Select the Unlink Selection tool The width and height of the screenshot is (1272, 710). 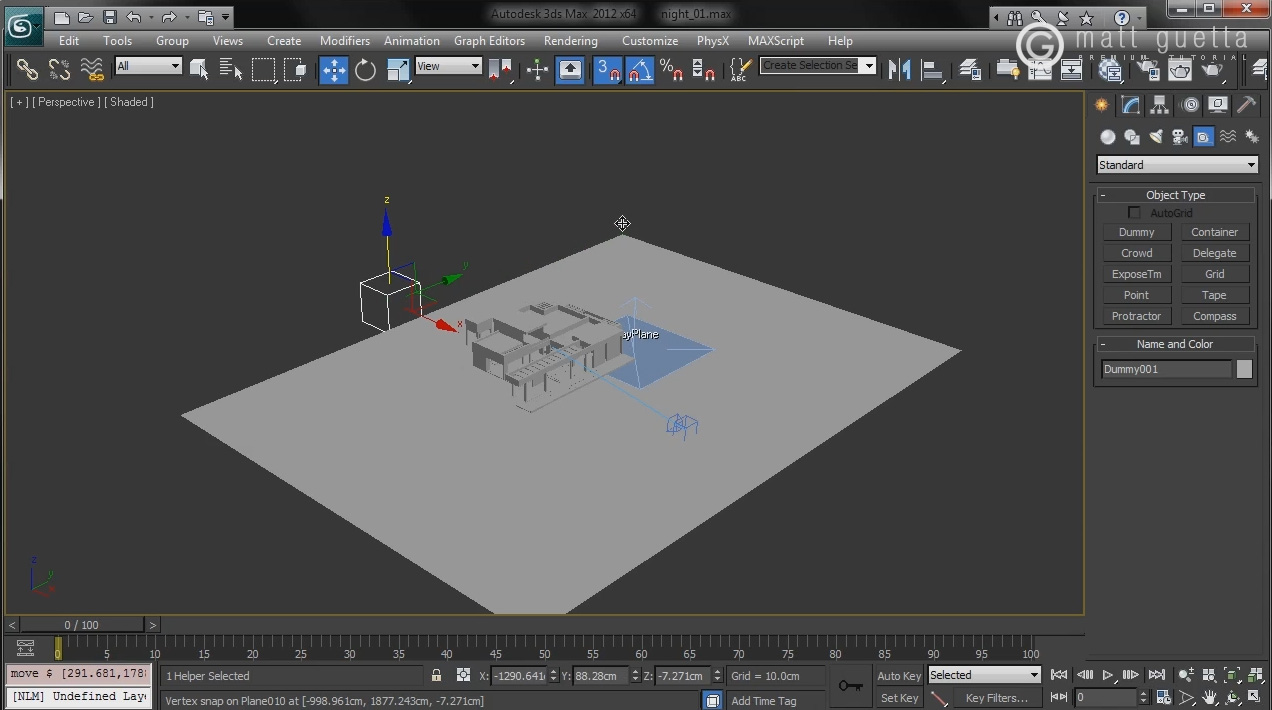pos(59,69)
